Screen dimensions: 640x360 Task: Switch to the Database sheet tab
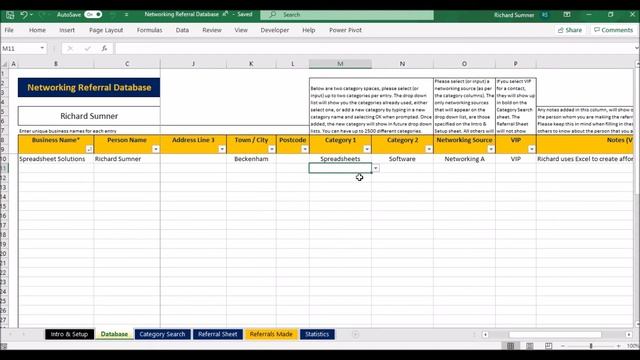point(114,334)
